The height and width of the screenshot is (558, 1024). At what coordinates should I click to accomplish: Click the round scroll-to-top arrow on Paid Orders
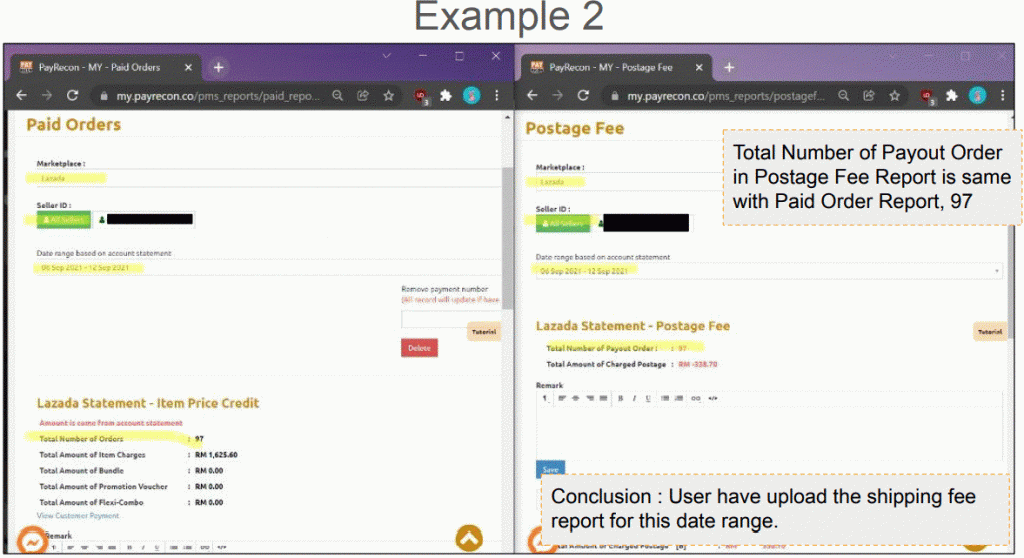pyautogui.click(x=469, y=538)
